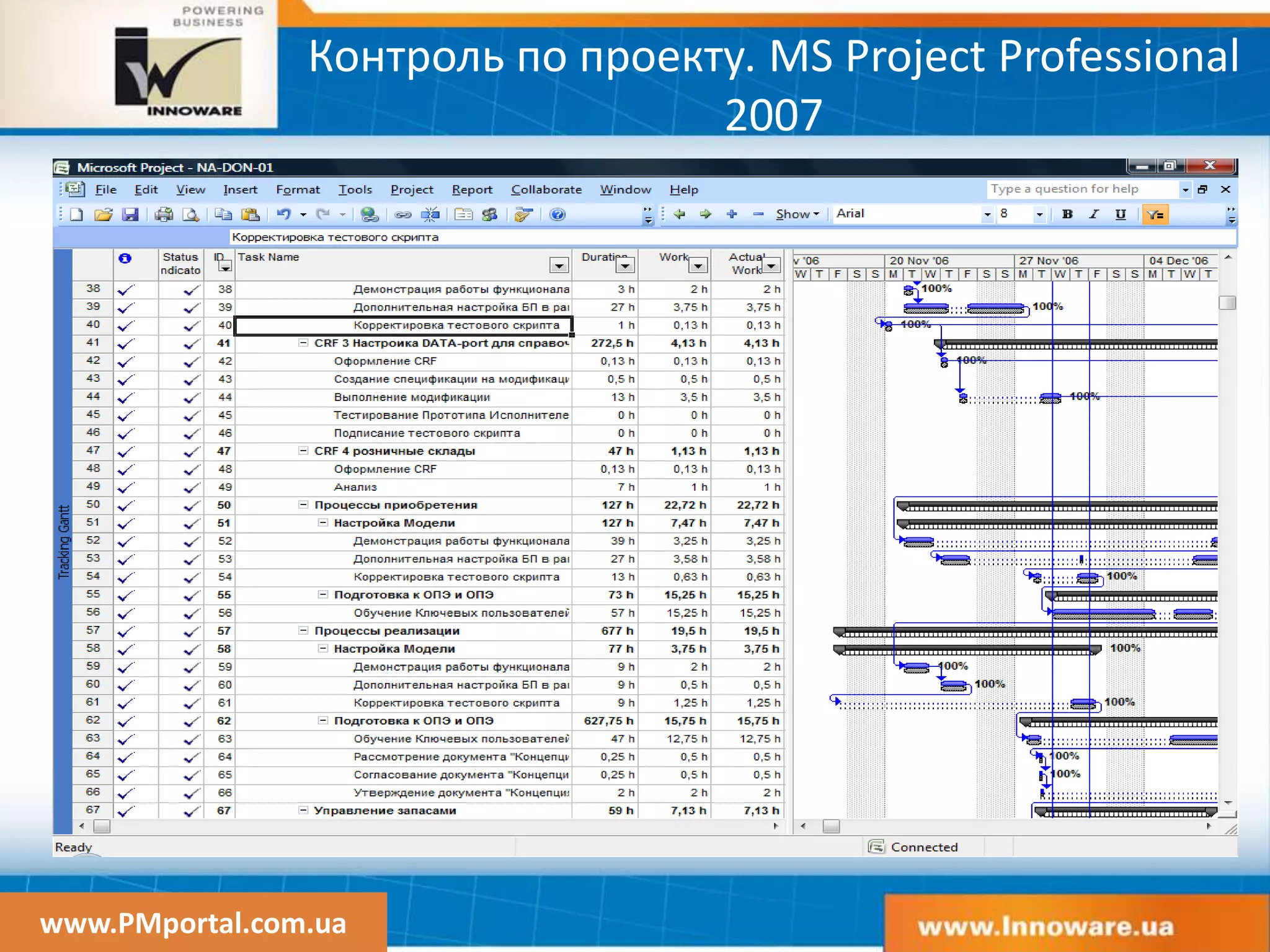This screenshot has width=1270, height=952.
Task: Indent task with green right arrow
Action: click(x=706, y=214)
